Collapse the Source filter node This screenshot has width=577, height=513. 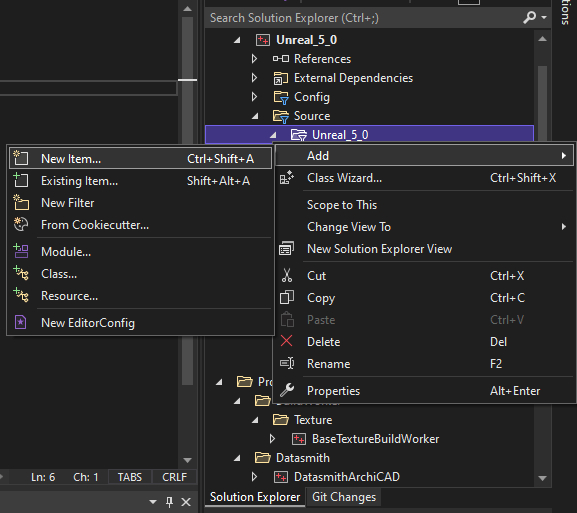[x=255, y=116]
